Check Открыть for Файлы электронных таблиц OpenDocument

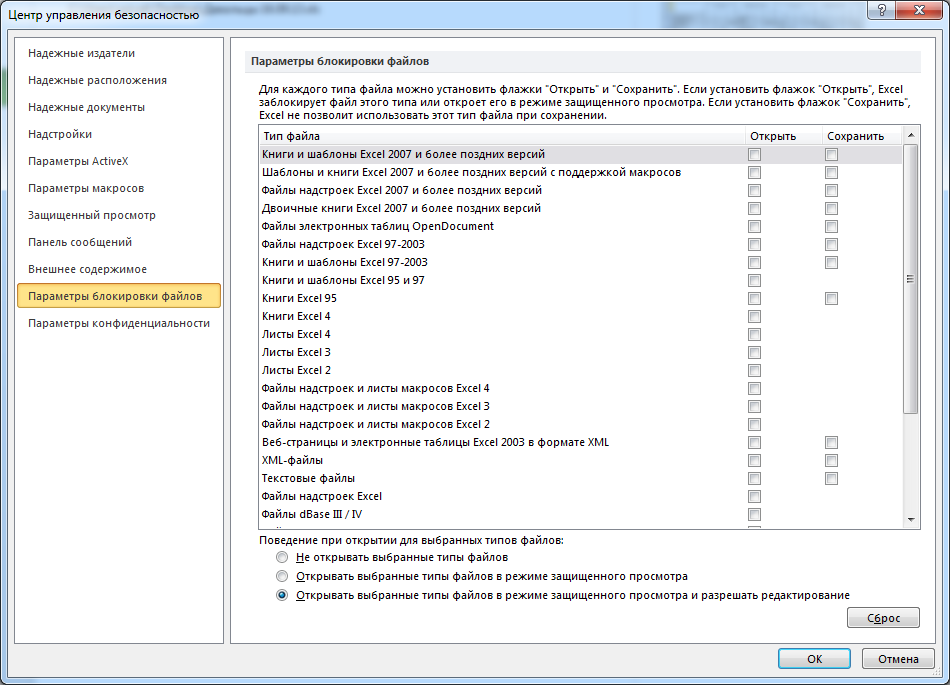pyautogui.click(x=754, y=227)
